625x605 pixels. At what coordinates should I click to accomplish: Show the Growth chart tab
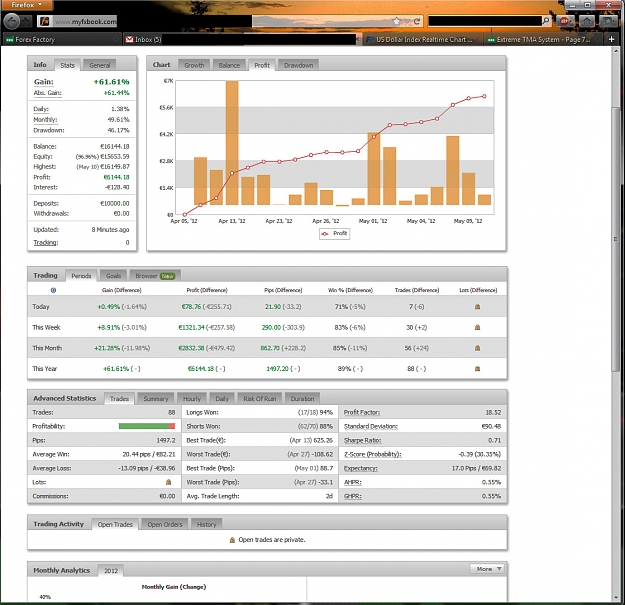click(194, 65)
